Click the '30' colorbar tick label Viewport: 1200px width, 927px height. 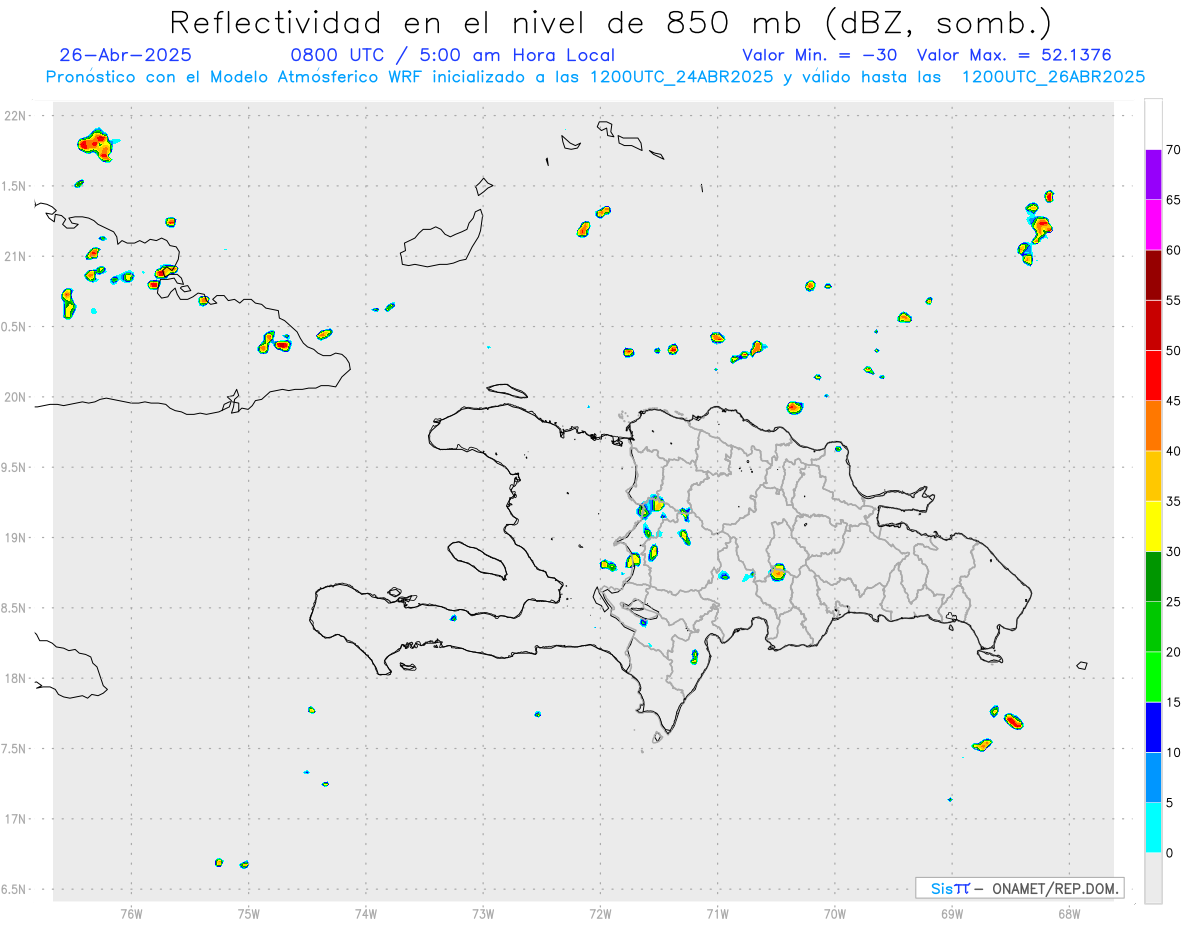[1174, 552]
